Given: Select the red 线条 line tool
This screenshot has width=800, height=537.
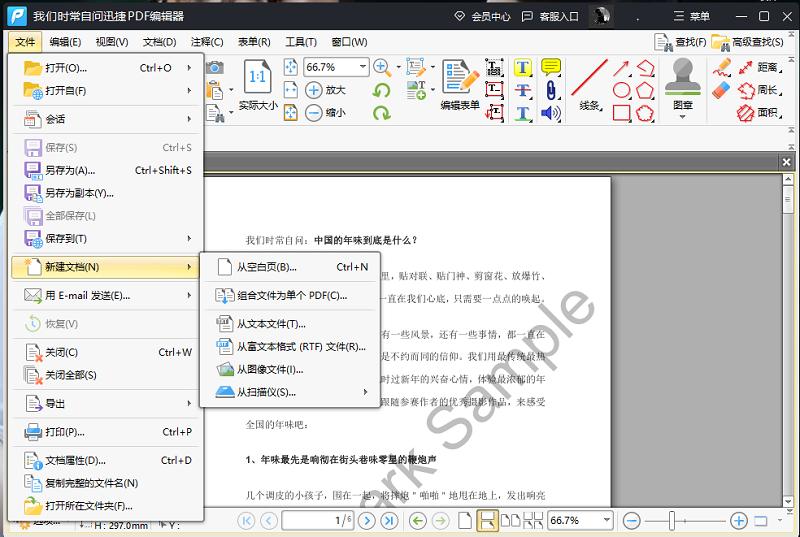Looking at the screenshot, I should pyautogui.click(x=590, y=85).
